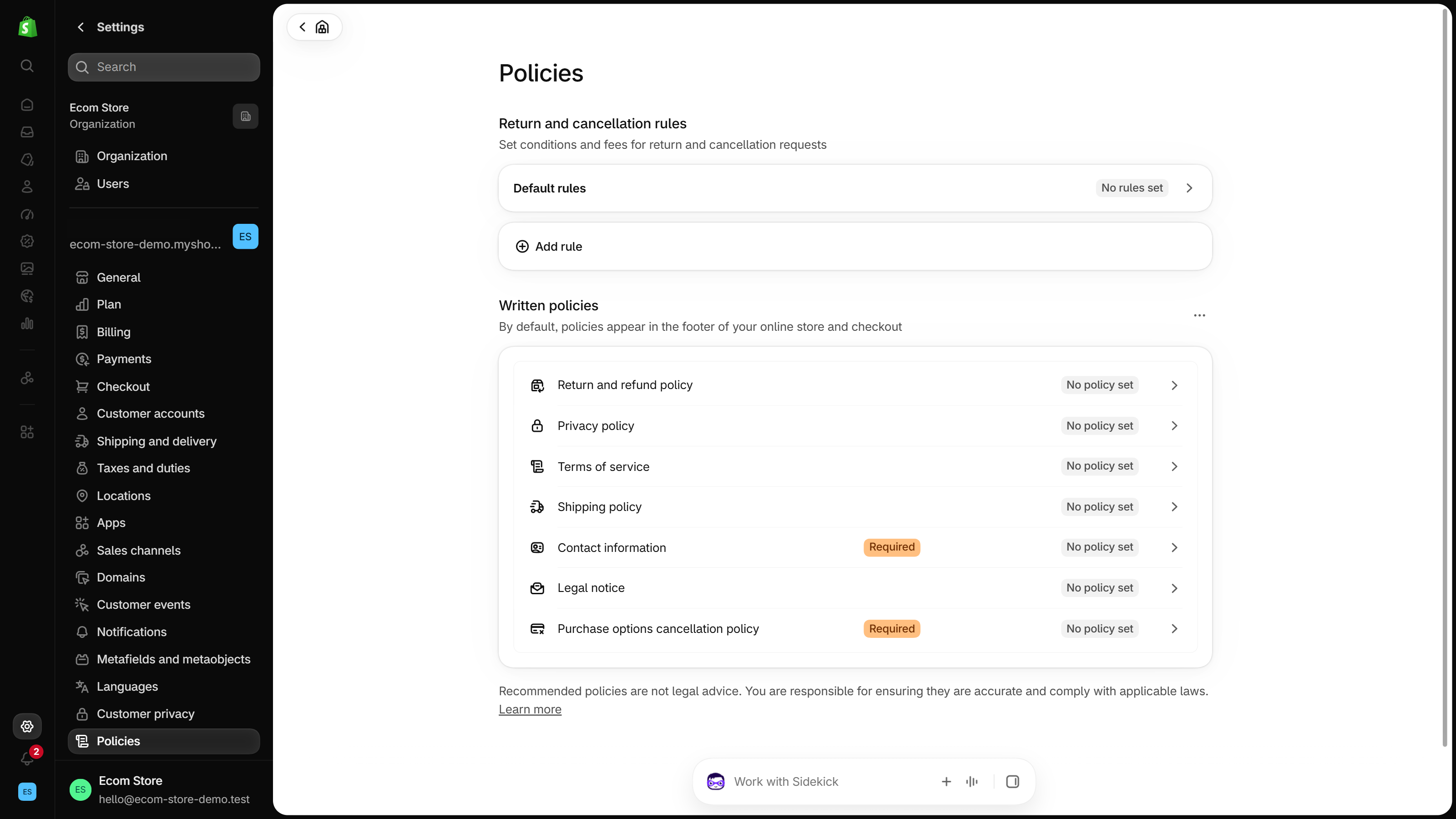The height and width of the screenshot is (819, 1456).
Task: Select Notifications in settings sidebar
Action: pos(164,632)
